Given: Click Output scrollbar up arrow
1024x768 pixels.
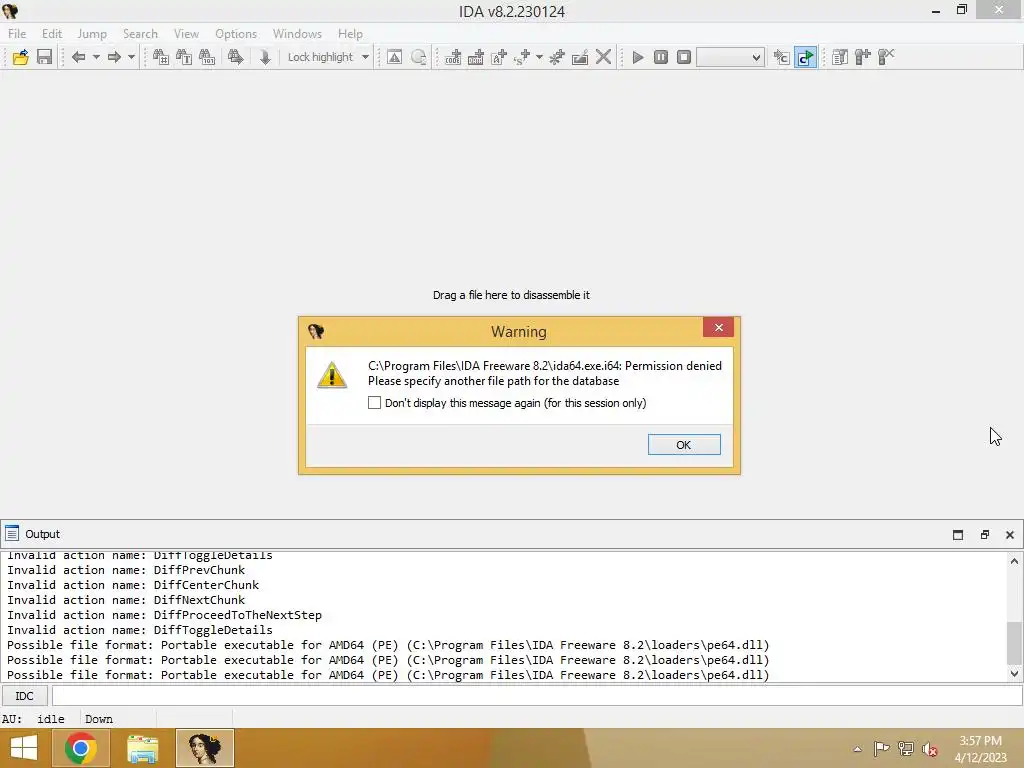Looking at the screenshot, I should click(x=1014, y=561).
